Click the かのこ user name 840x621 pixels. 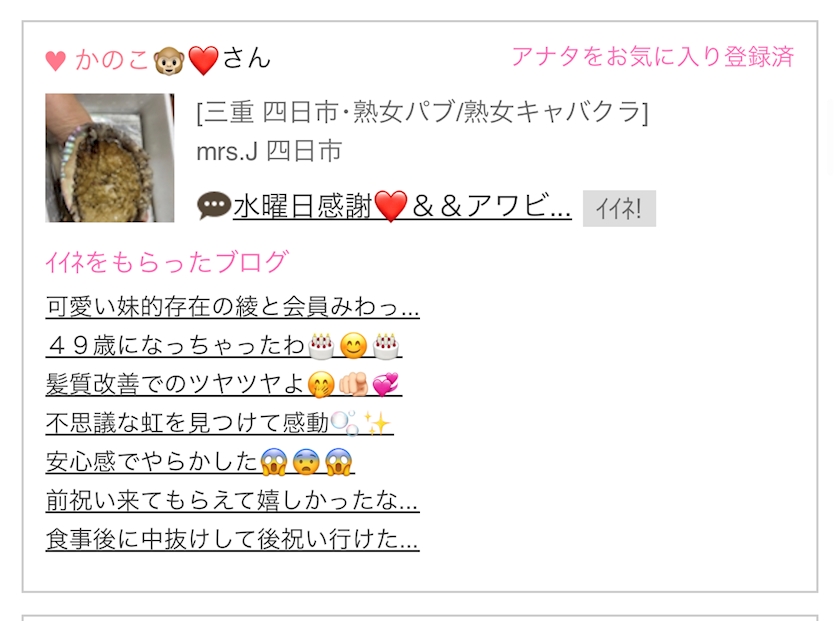[x=111, y=59]
